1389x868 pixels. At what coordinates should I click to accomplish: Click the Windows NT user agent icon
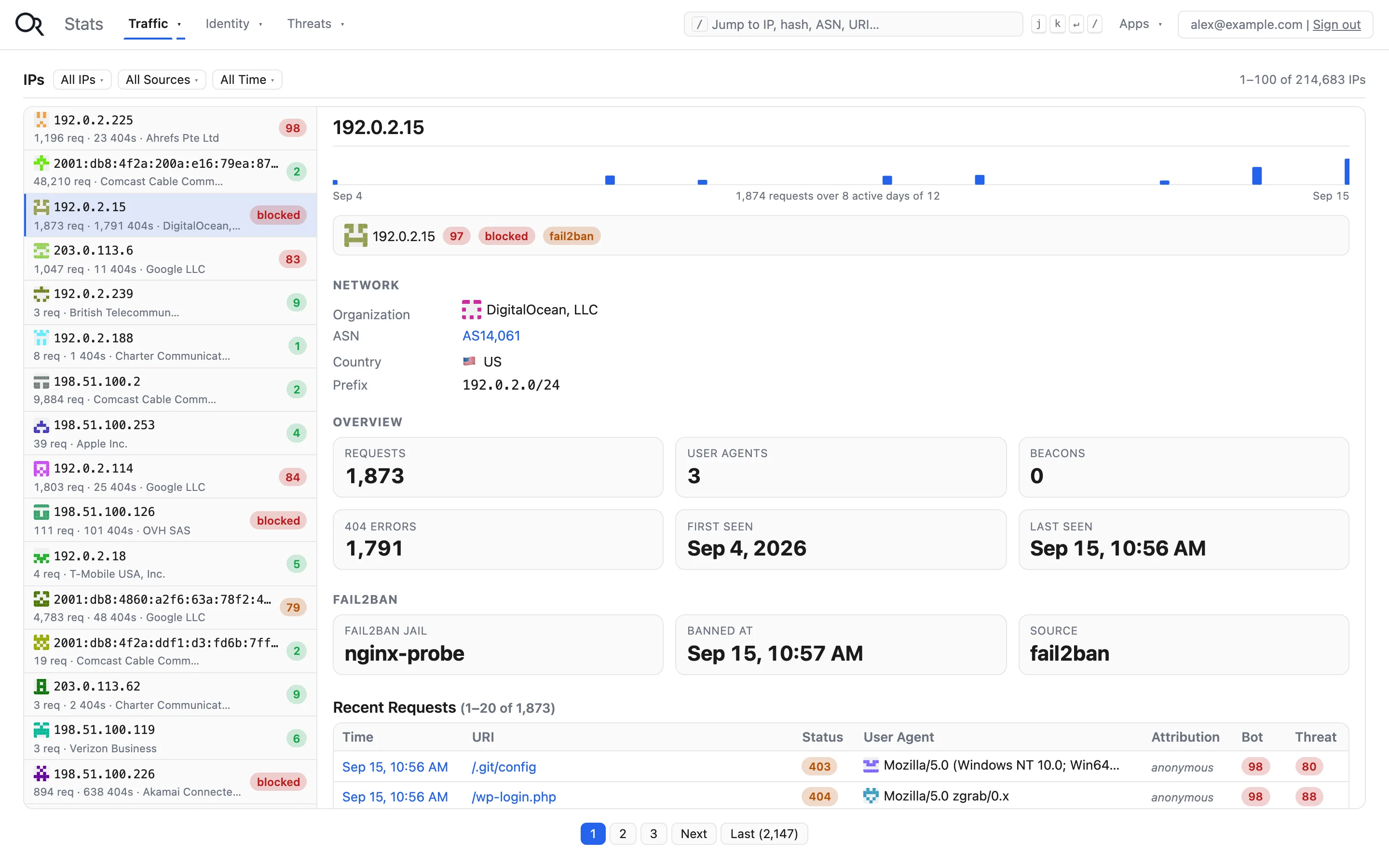pyautogui.click(x=871, y=765)
